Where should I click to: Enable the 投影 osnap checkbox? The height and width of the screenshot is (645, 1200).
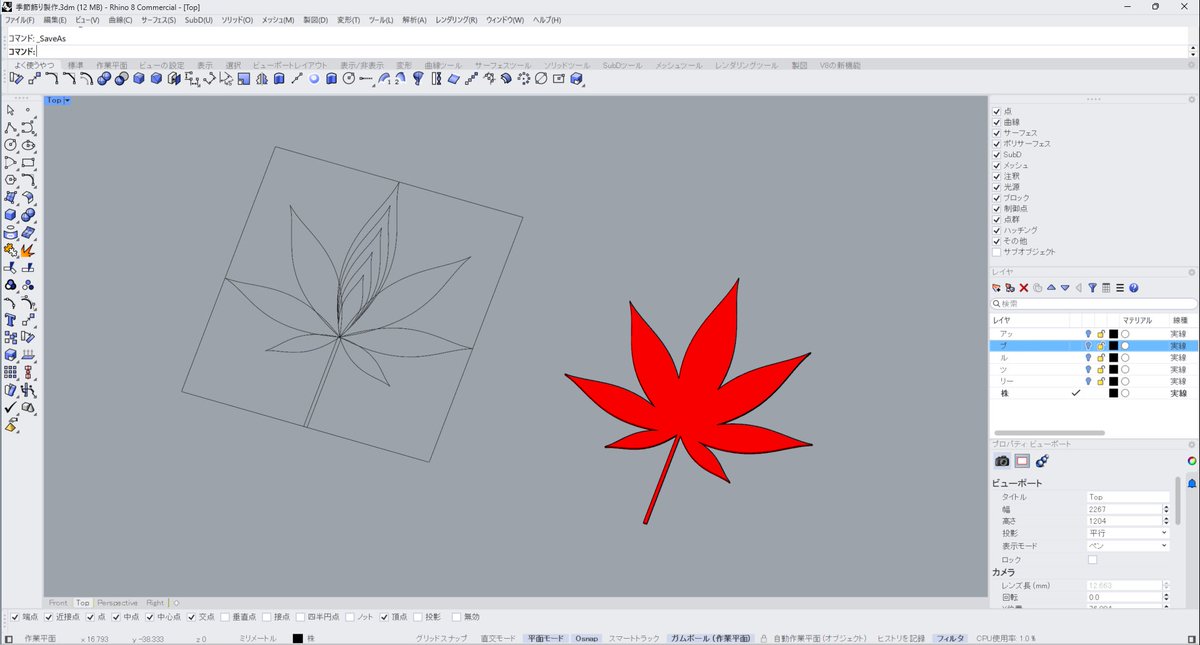pos(419,617)
